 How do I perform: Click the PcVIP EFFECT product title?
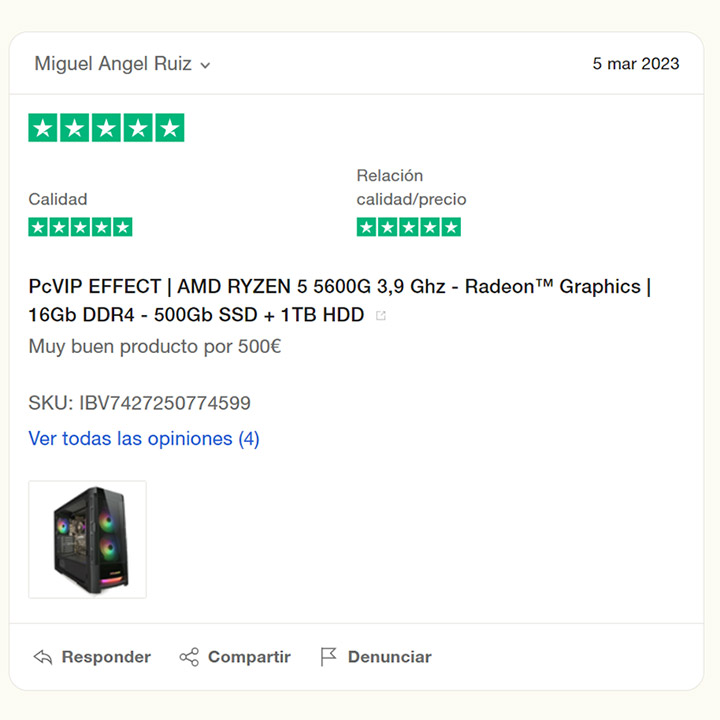[339, 300]
